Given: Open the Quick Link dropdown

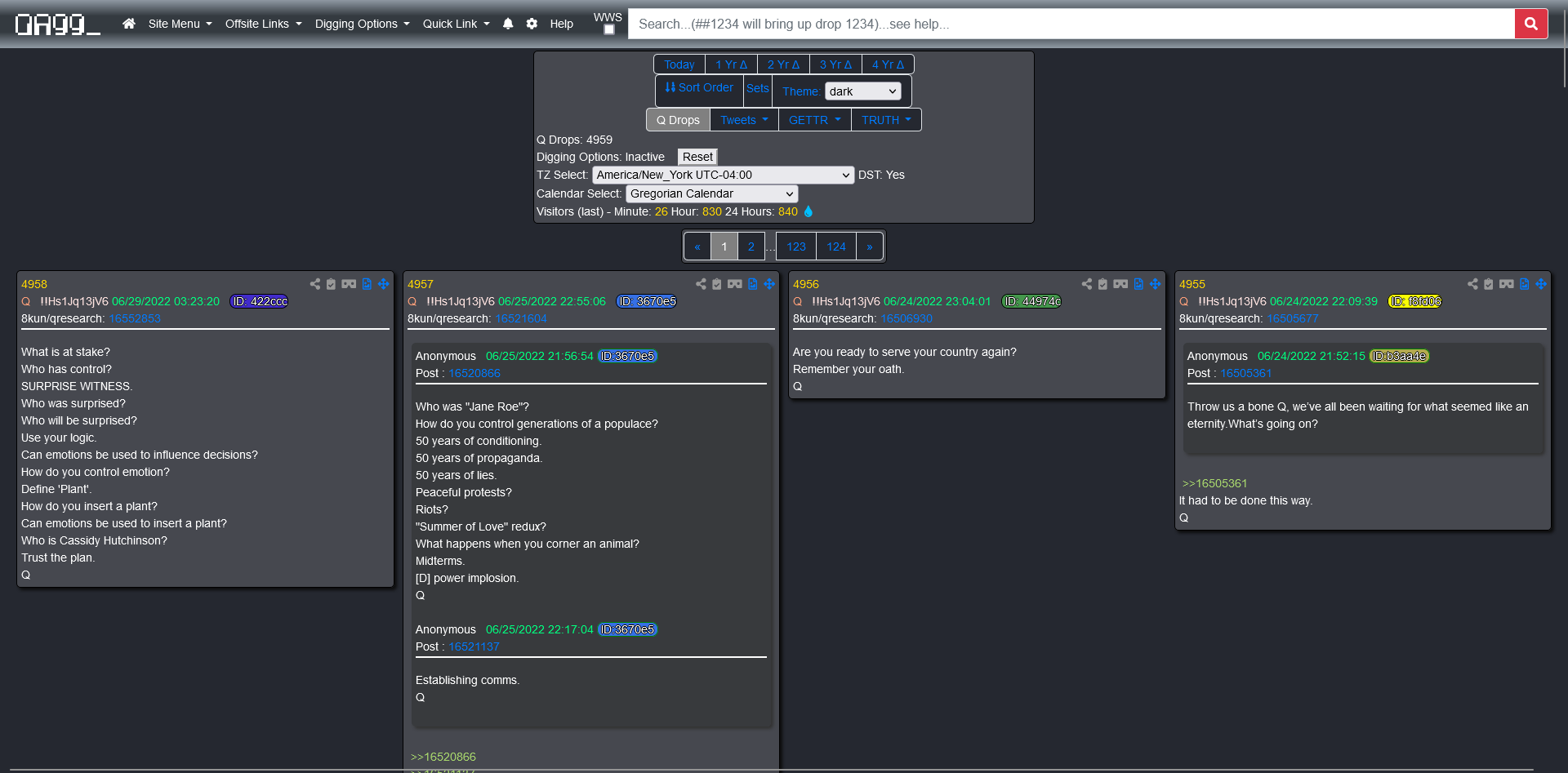Looking at the screenshot, I should click(x=456, y=24).
